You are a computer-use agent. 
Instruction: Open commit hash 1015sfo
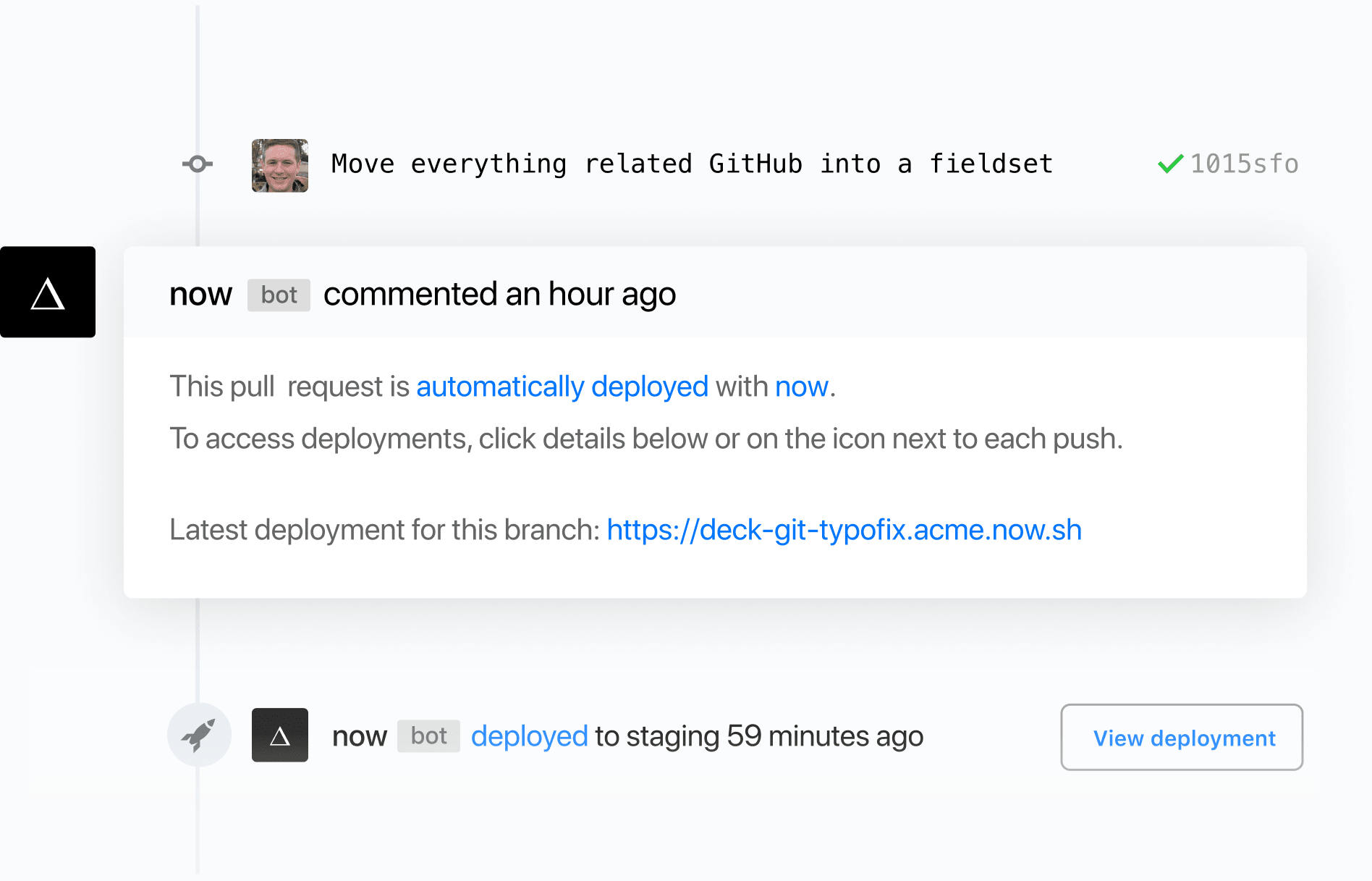pos(1244,164)
